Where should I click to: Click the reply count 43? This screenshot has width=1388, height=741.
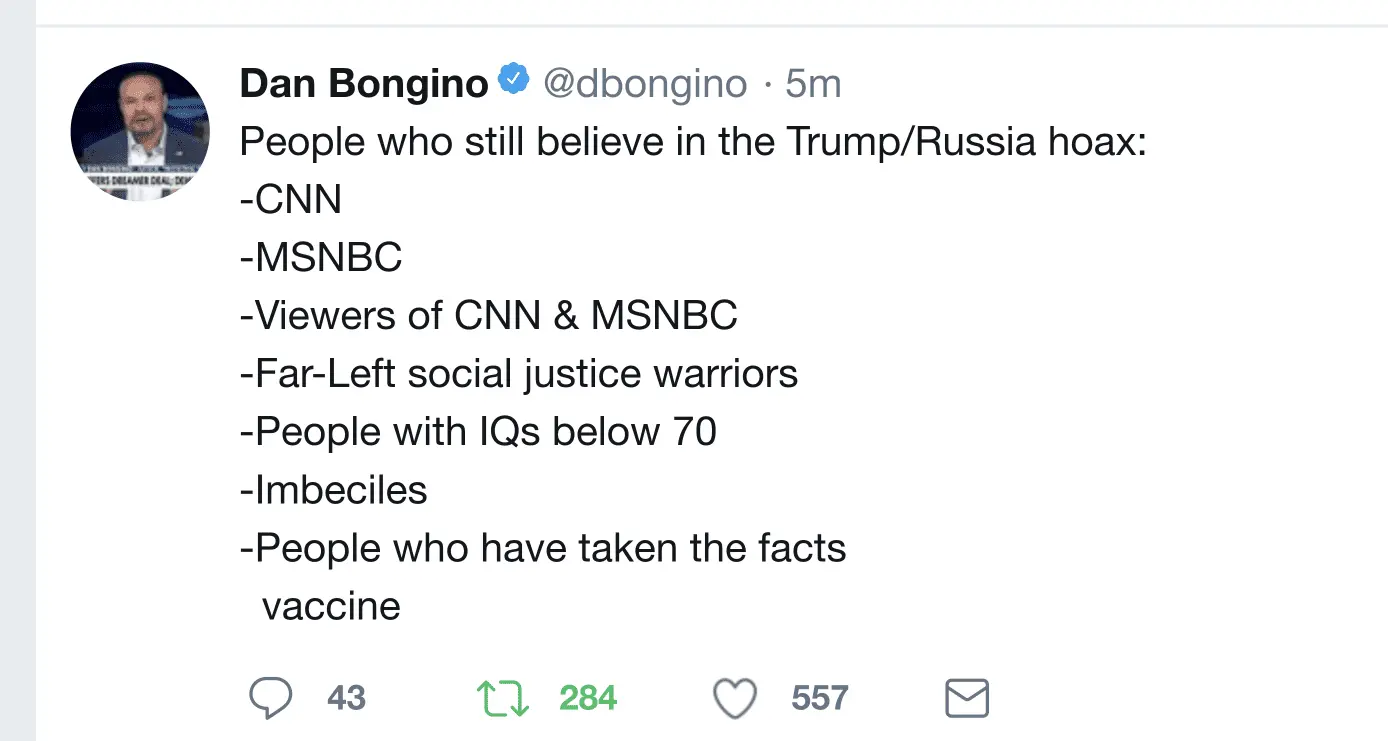pyautogui.click(x=346, y=698)
